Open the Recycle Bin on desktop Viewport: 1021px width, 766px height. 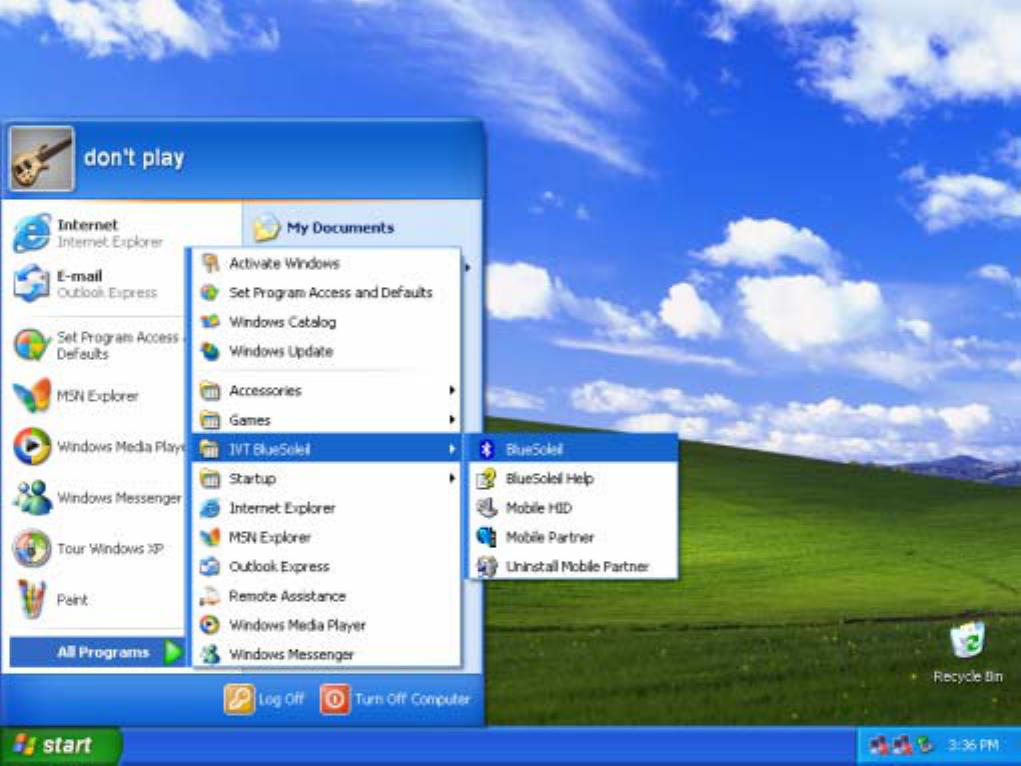(968, 653)
